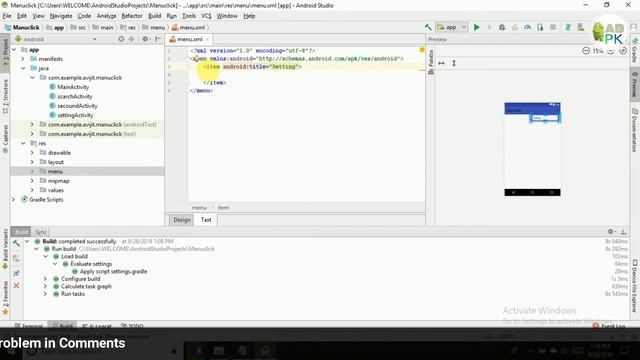Expand the manifests folder

[x=23, y=59]
